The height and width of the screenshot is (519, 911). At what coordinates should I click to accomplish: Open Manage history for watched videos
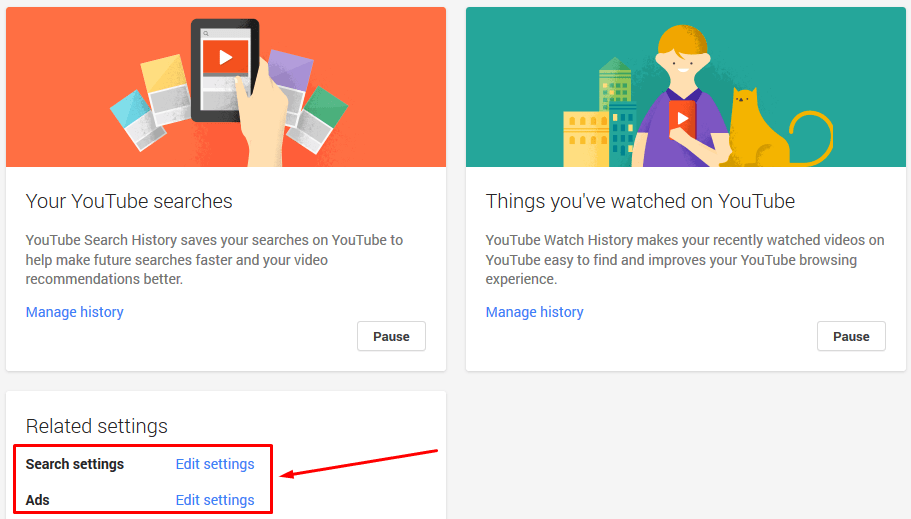[x=535, y=312]
